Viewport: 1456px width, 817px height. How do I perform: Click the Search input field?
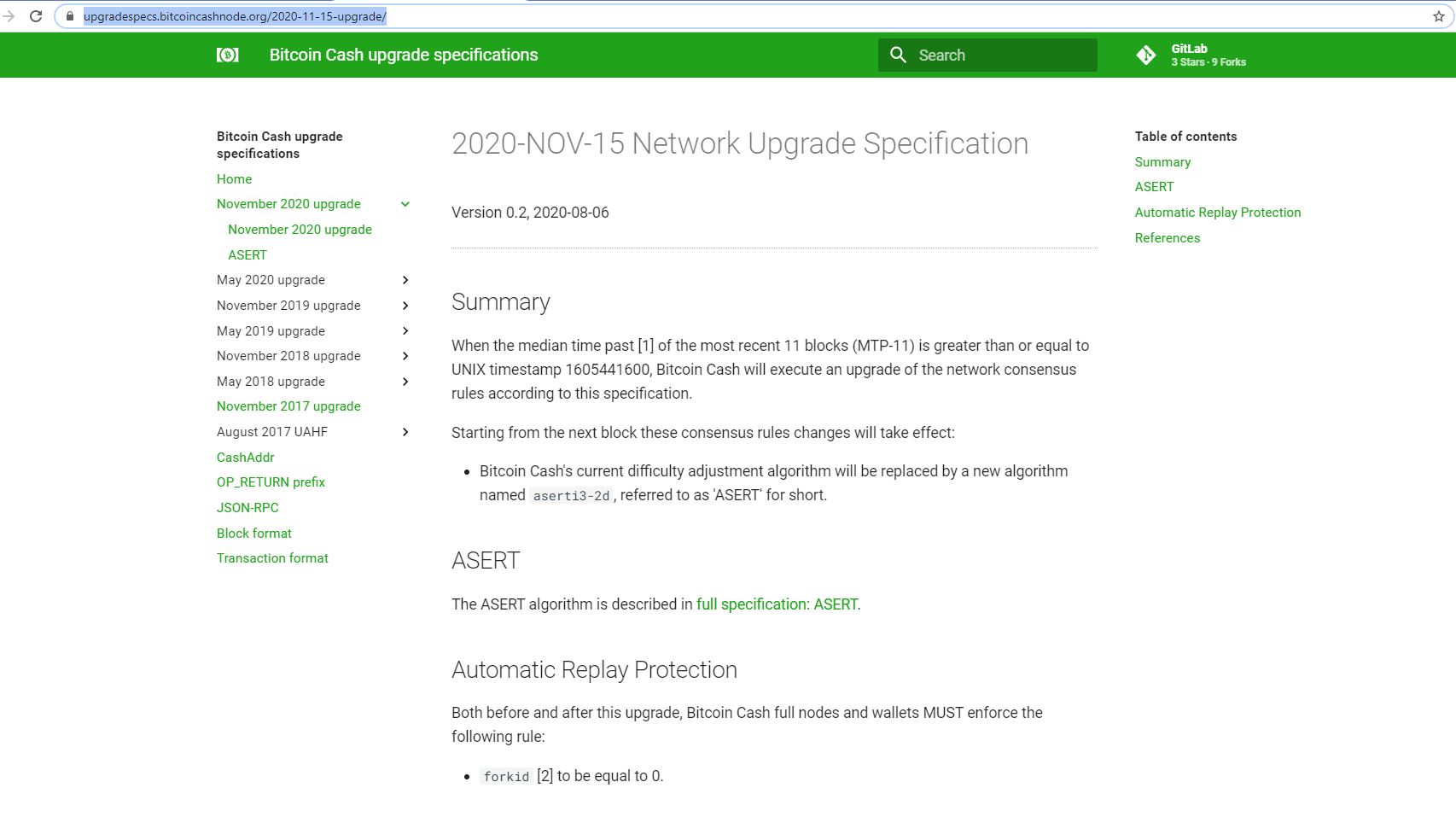987,55
